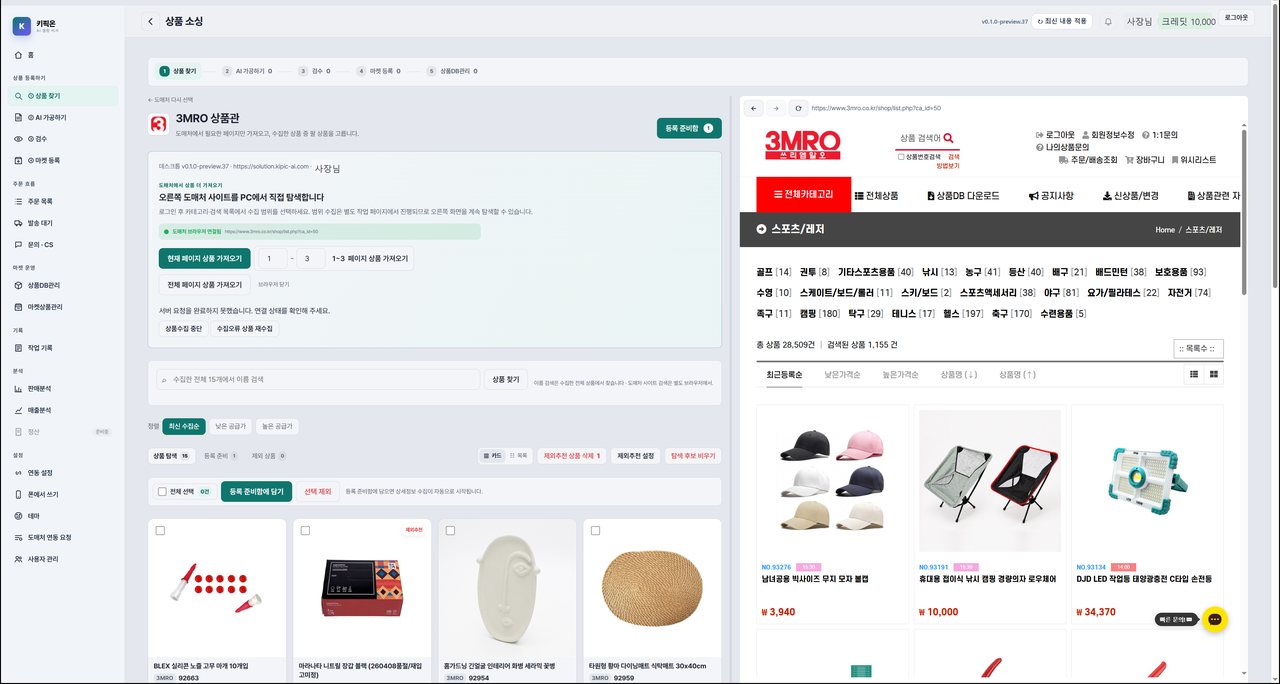Switch to the 등록 준비 tab
Screen dimensions: 1280x684
221,456
